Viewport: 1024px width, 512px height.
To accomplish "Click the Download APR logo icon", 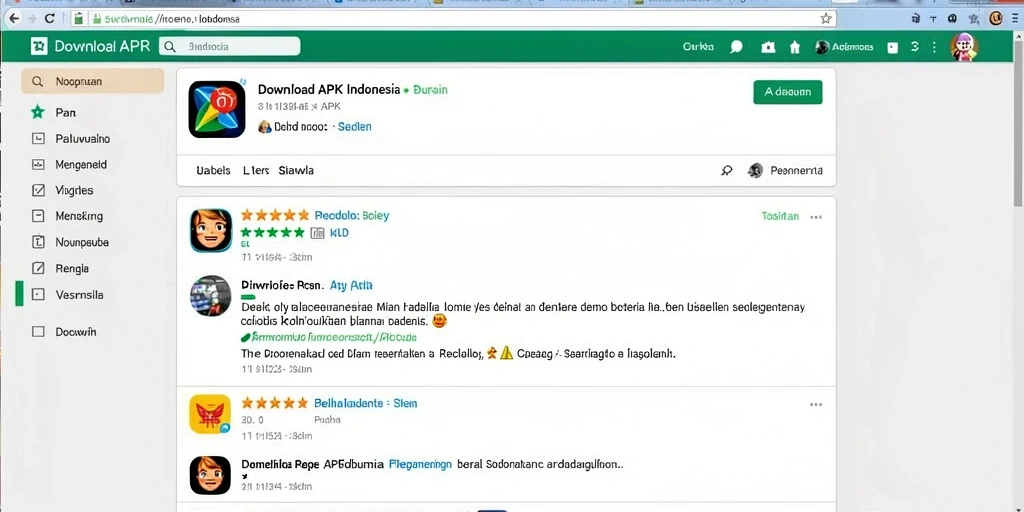I will click(x=39, y=46).
